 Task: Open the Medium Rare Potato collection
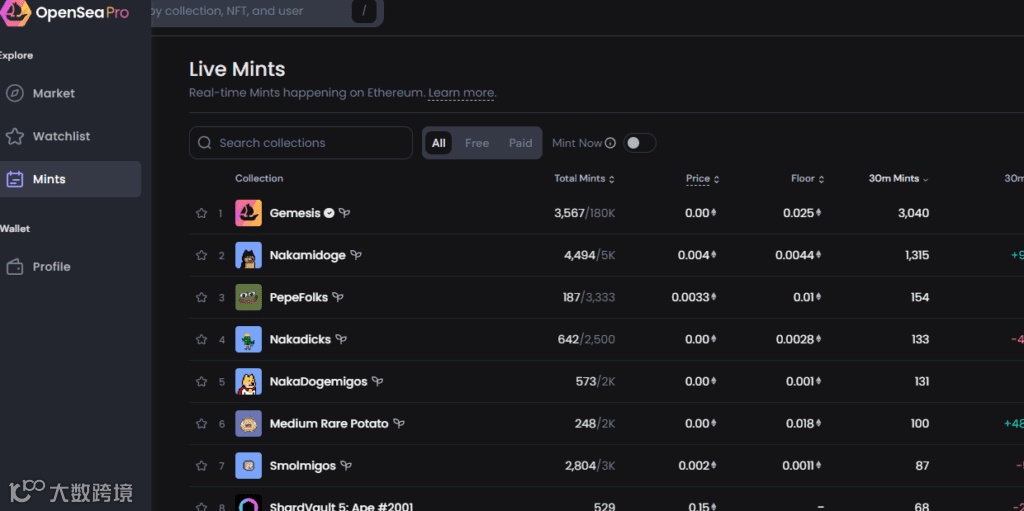point(328,424)
